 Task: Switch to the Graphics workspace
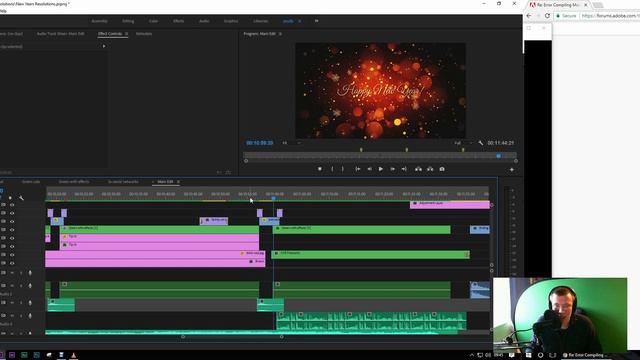(x=231, y=21)
